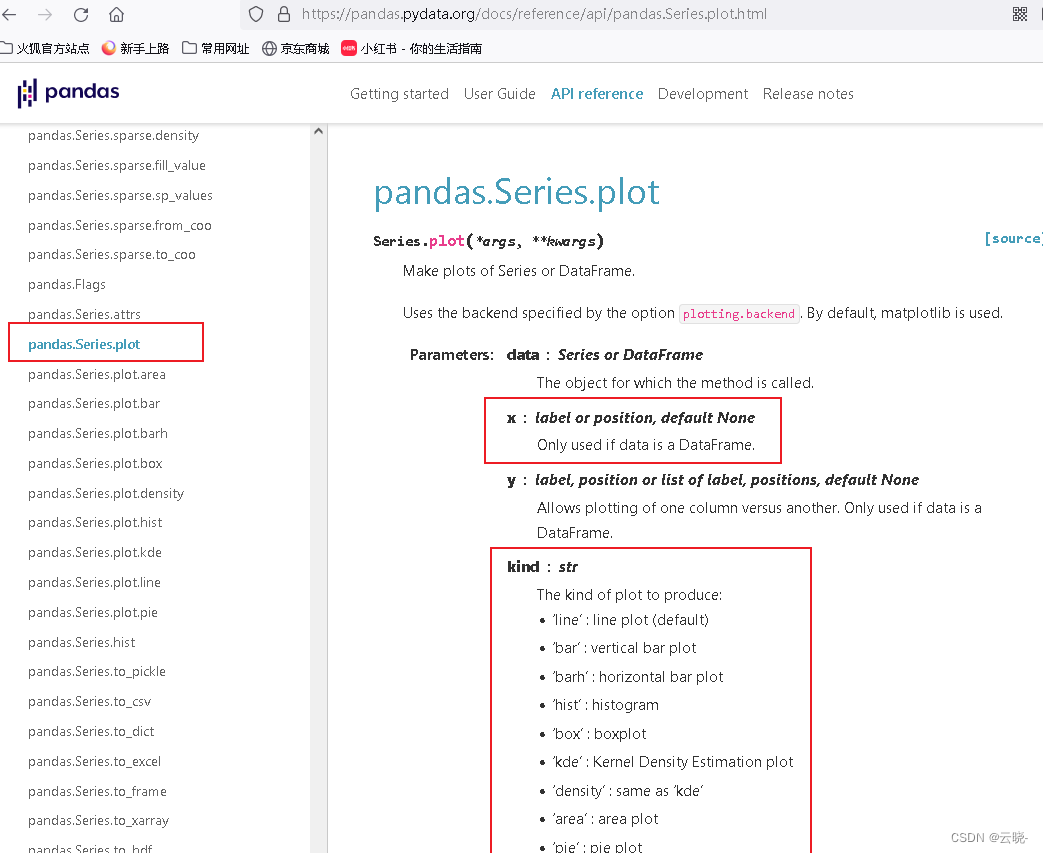Screen dimensions: 1043x853
Task: Open the QR code icon in address bar
Action: (1020, 14)
